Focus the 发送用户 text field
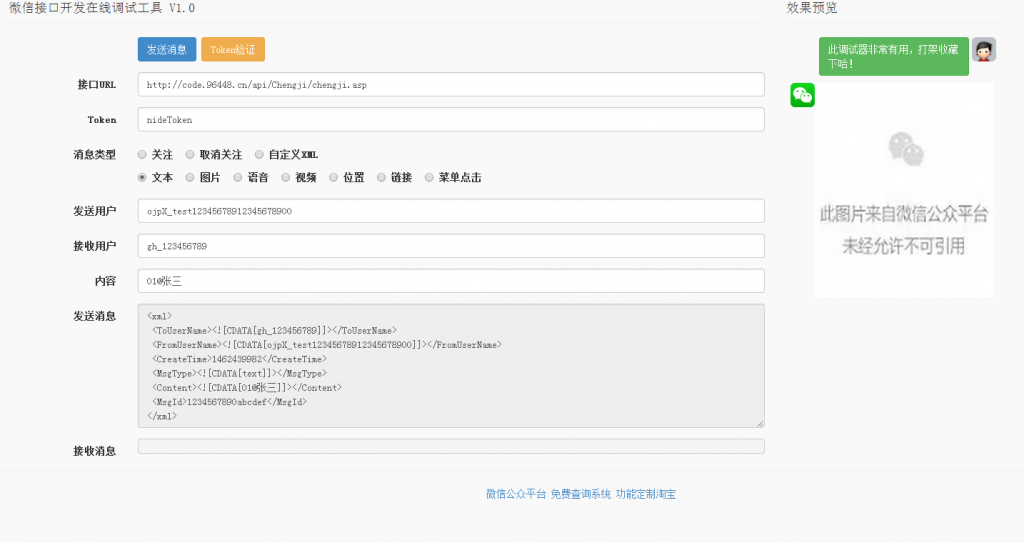Image resolution: width=1024 pixels, height=543 pixels. click(451, 211)
